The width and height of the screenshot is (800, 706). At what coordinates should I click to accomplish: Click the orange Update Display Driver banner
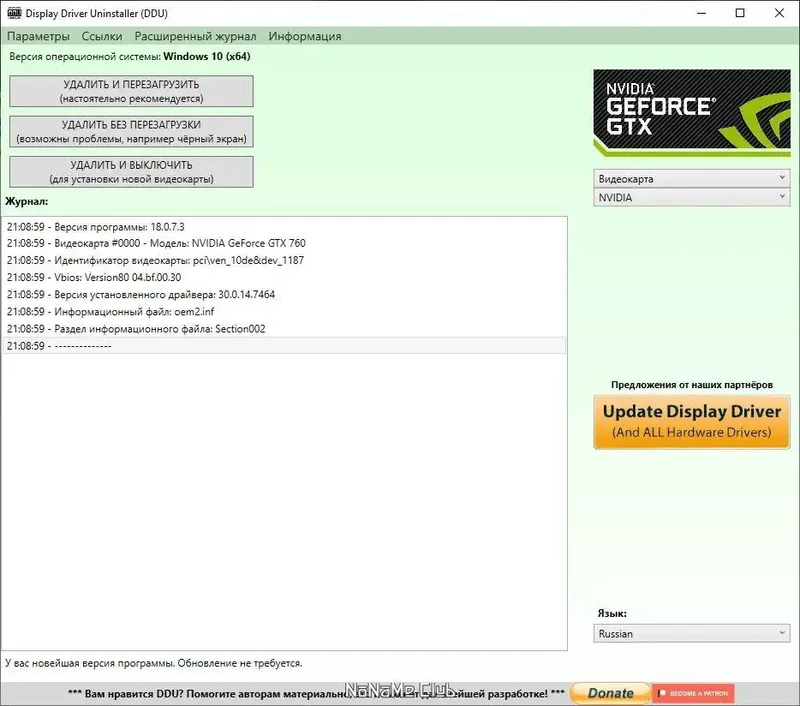(691, 420)
